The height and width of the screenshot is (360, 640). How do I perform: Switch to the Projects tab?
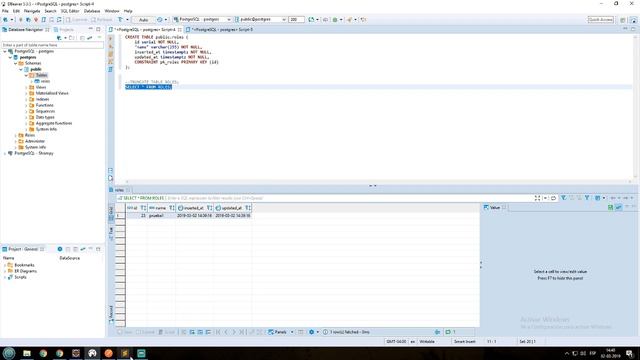point(64,30)
